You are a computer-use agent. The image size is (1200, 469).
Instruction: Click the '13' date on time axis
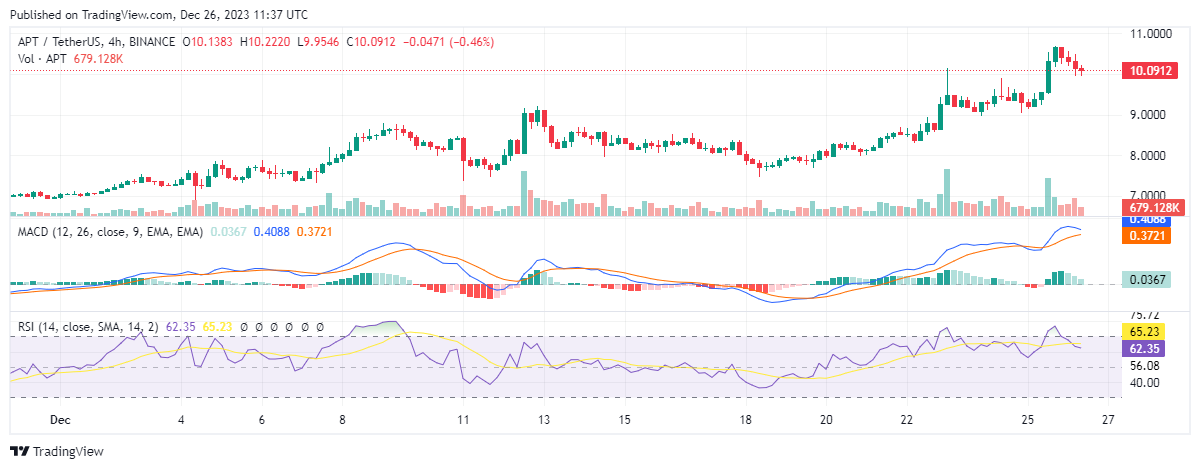click(x=544, y=420)
